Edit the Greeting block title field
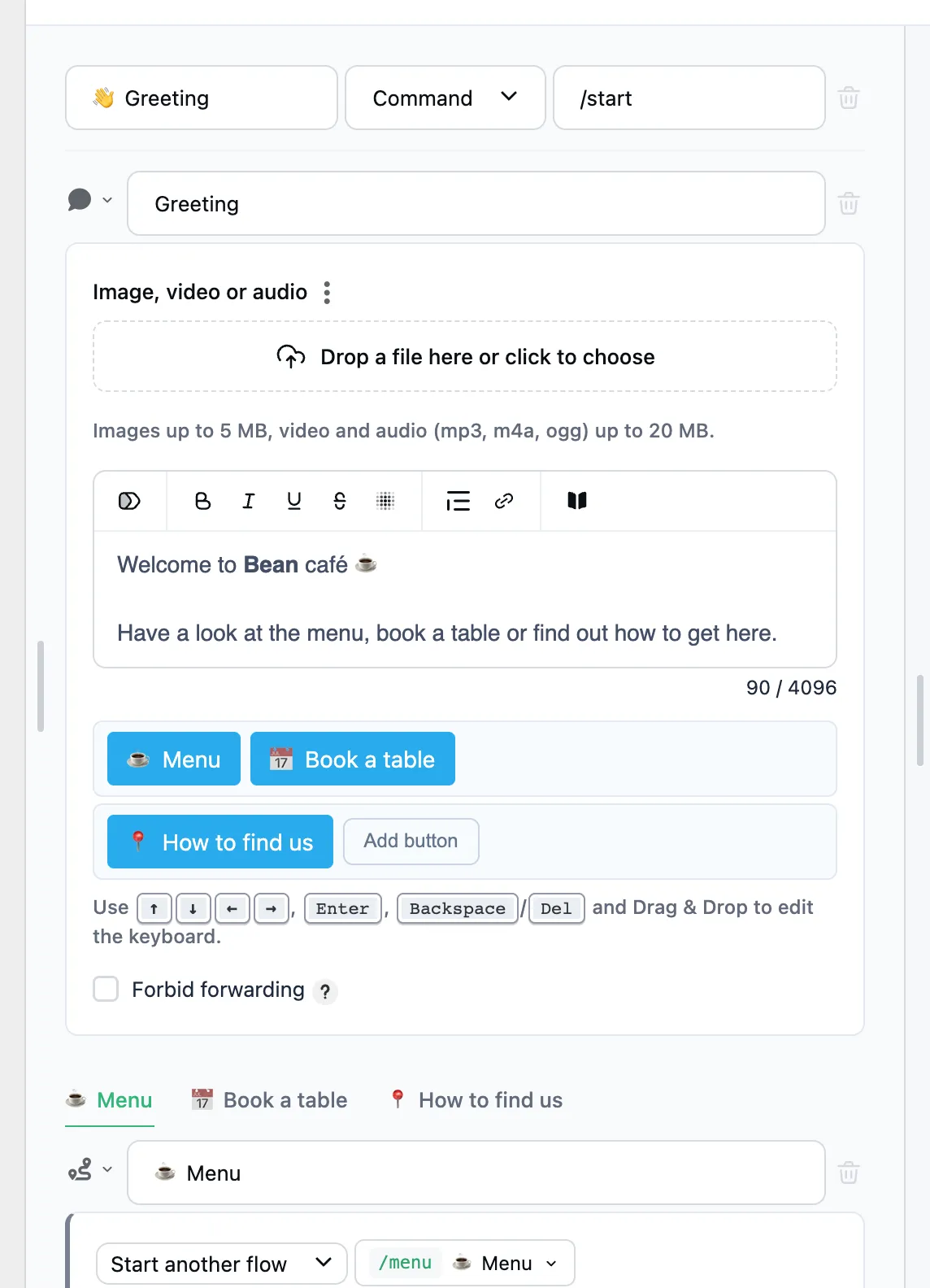This screenshot has height=1288, width=930. point(476,203)
